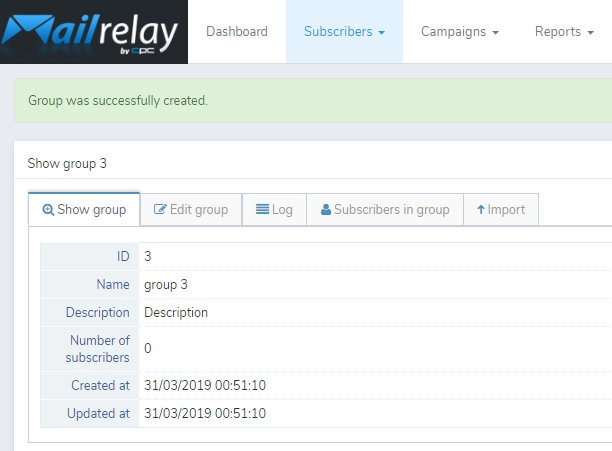Open the Campaigns menu

pos(460,32)
